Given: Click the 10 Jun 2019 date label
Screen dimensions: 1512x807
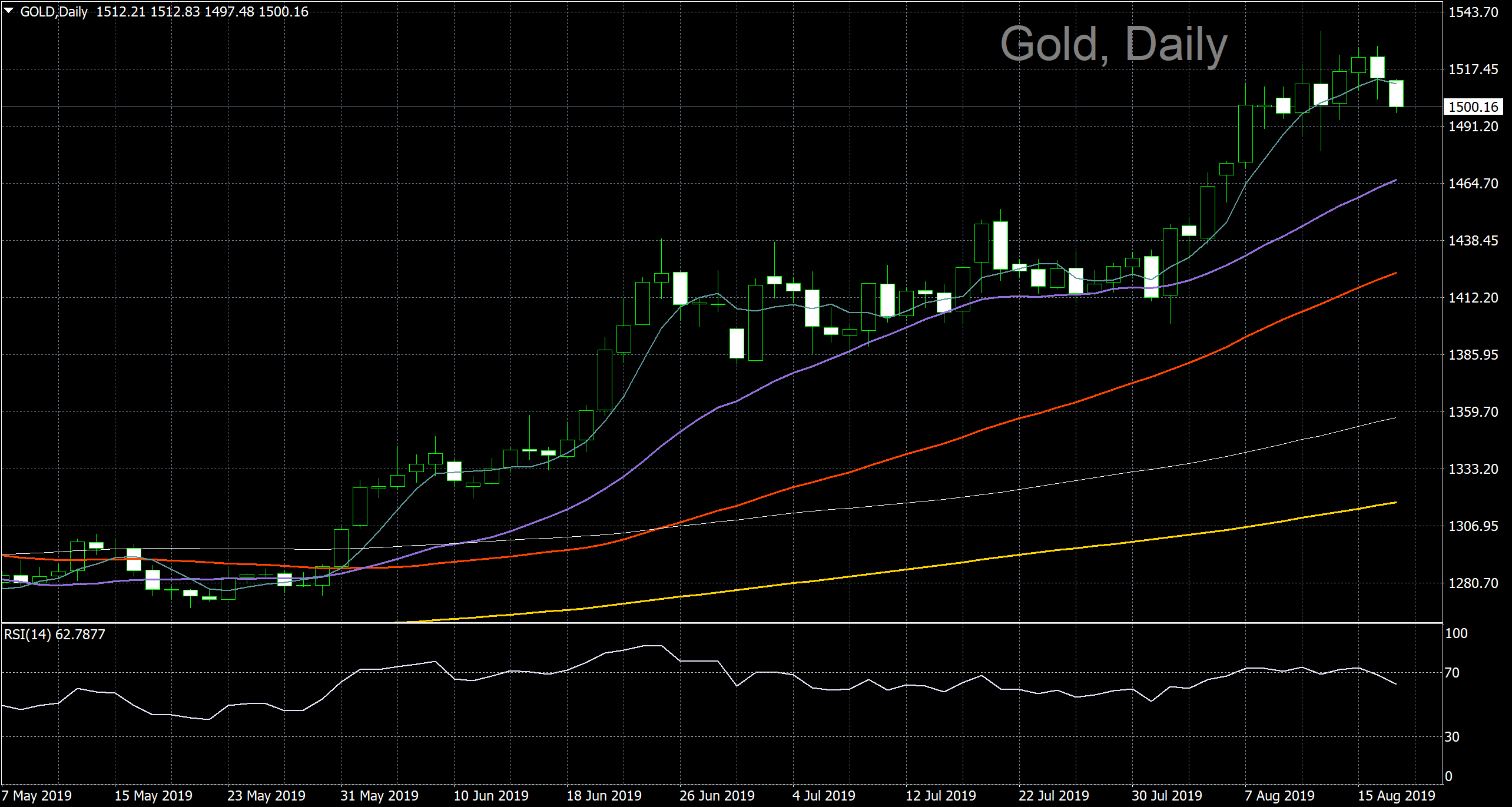Looking at the screenshot, I should point(491,796).
